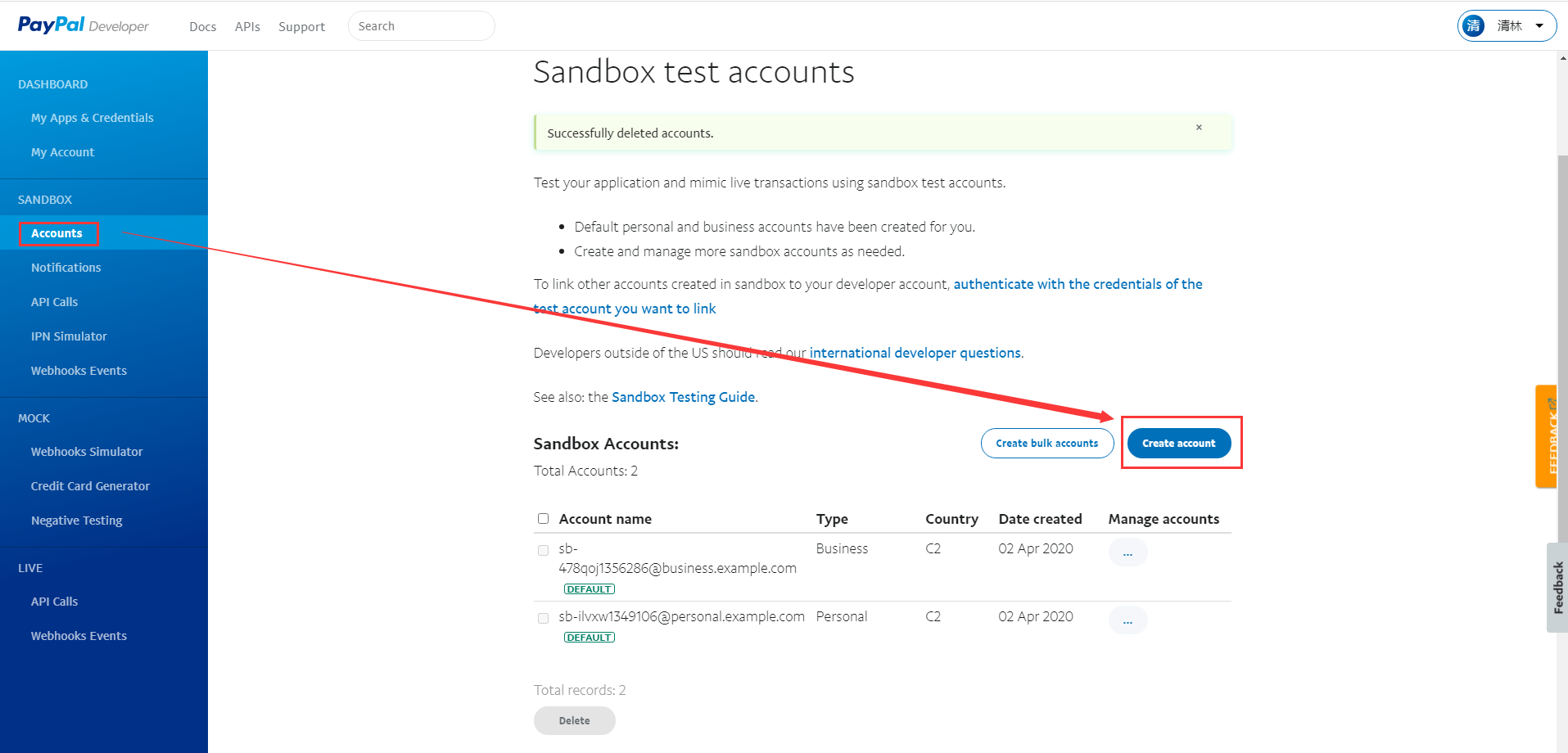The width and height of the screenshot is (1568, 753).
Task: Open the APIs menu
Action: click(x=247, y=26)
